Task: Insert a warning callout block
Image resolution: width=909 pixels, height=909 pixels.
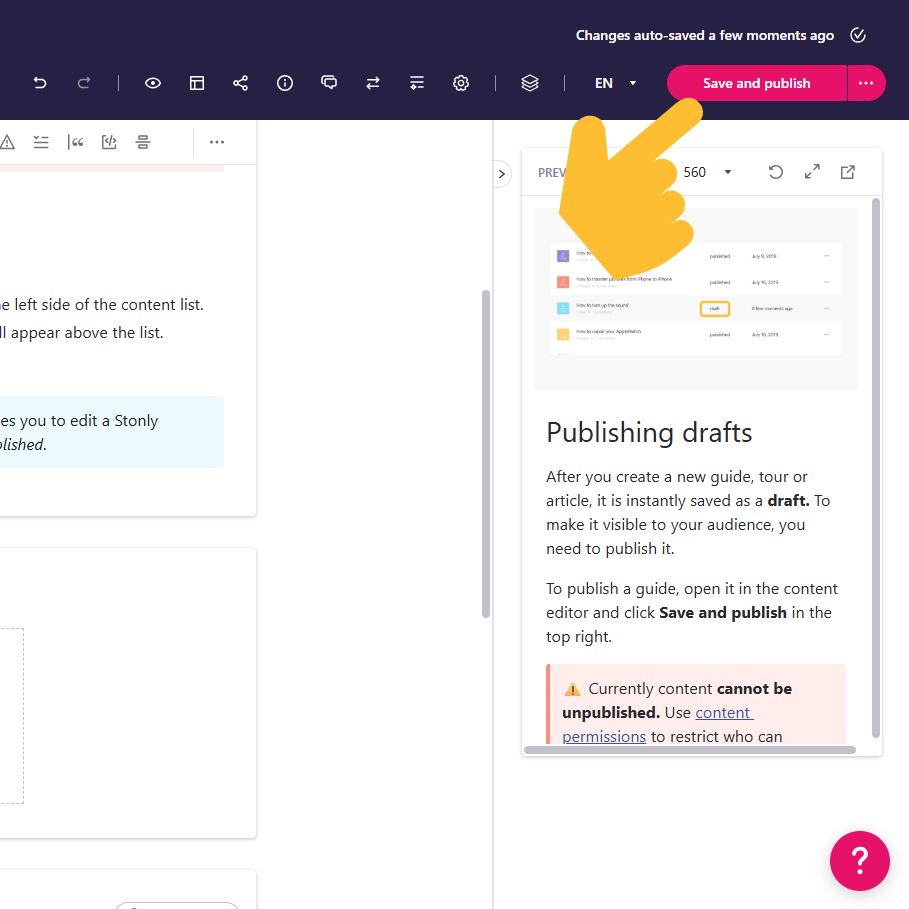Action: tap(7, 142)
